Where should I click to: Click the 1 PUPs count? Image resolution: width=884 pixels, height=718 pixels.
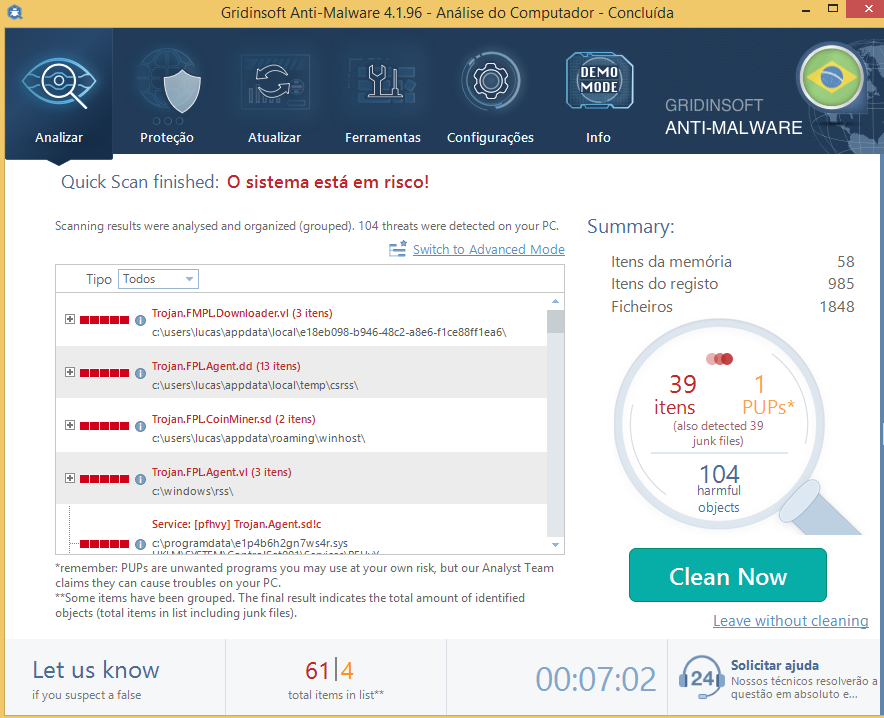[768, 395]
